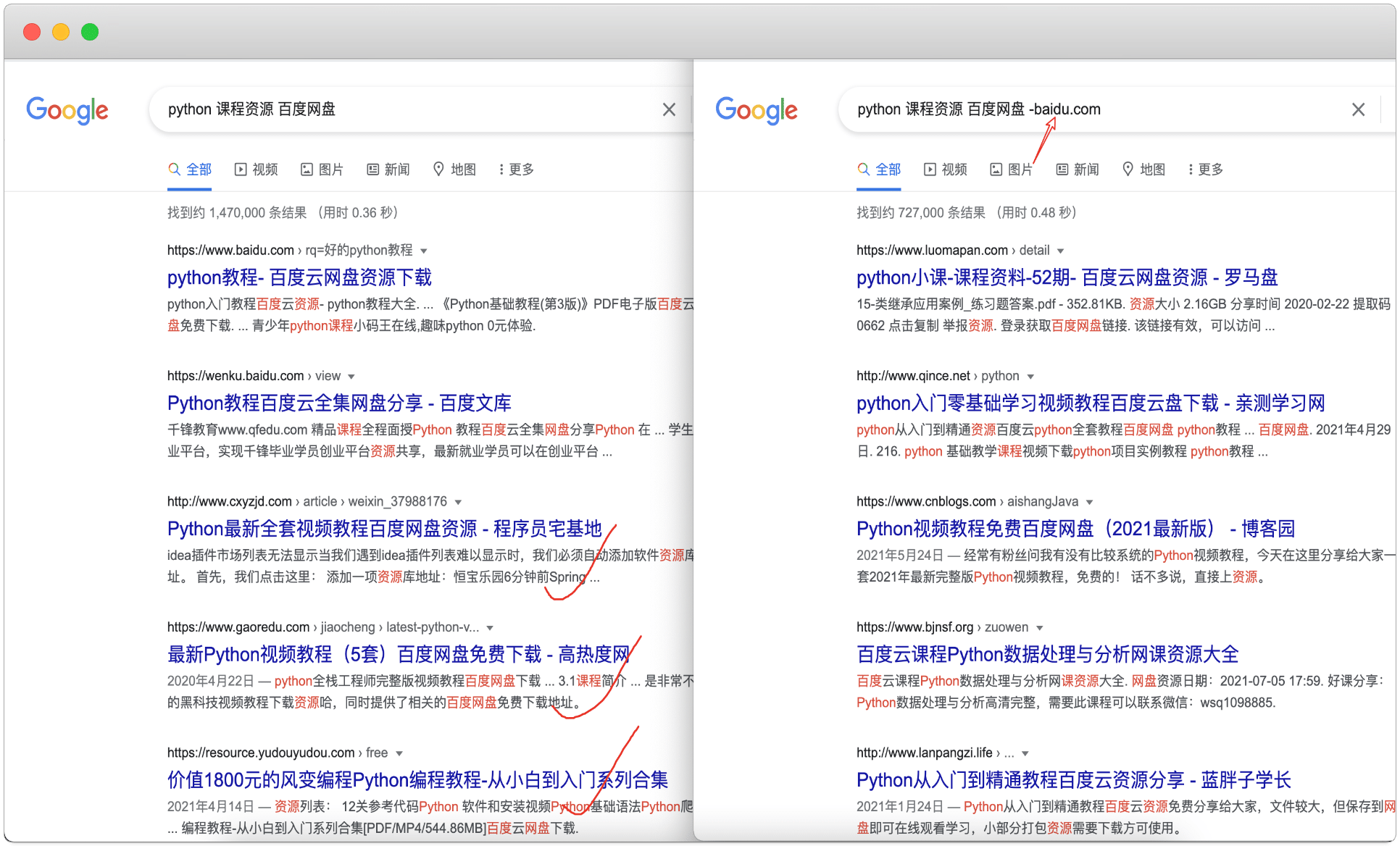The height and width of the screenshot is (846, 1400).
Task: Clear the left window's search query with X
Action: [669, 109]
